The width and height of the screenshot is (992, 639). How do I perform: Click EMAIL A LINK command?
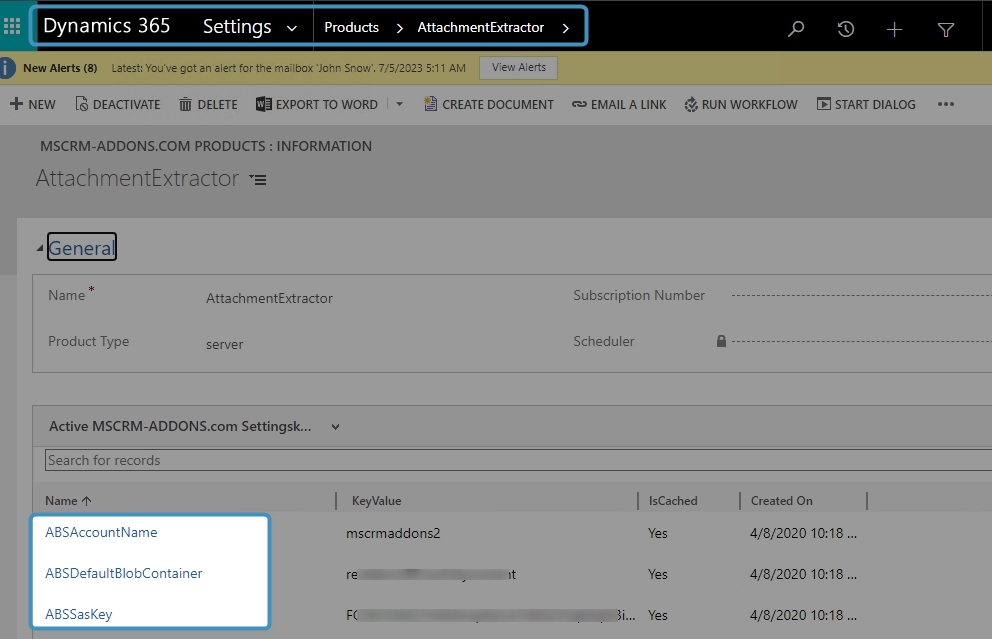[619, 104]
